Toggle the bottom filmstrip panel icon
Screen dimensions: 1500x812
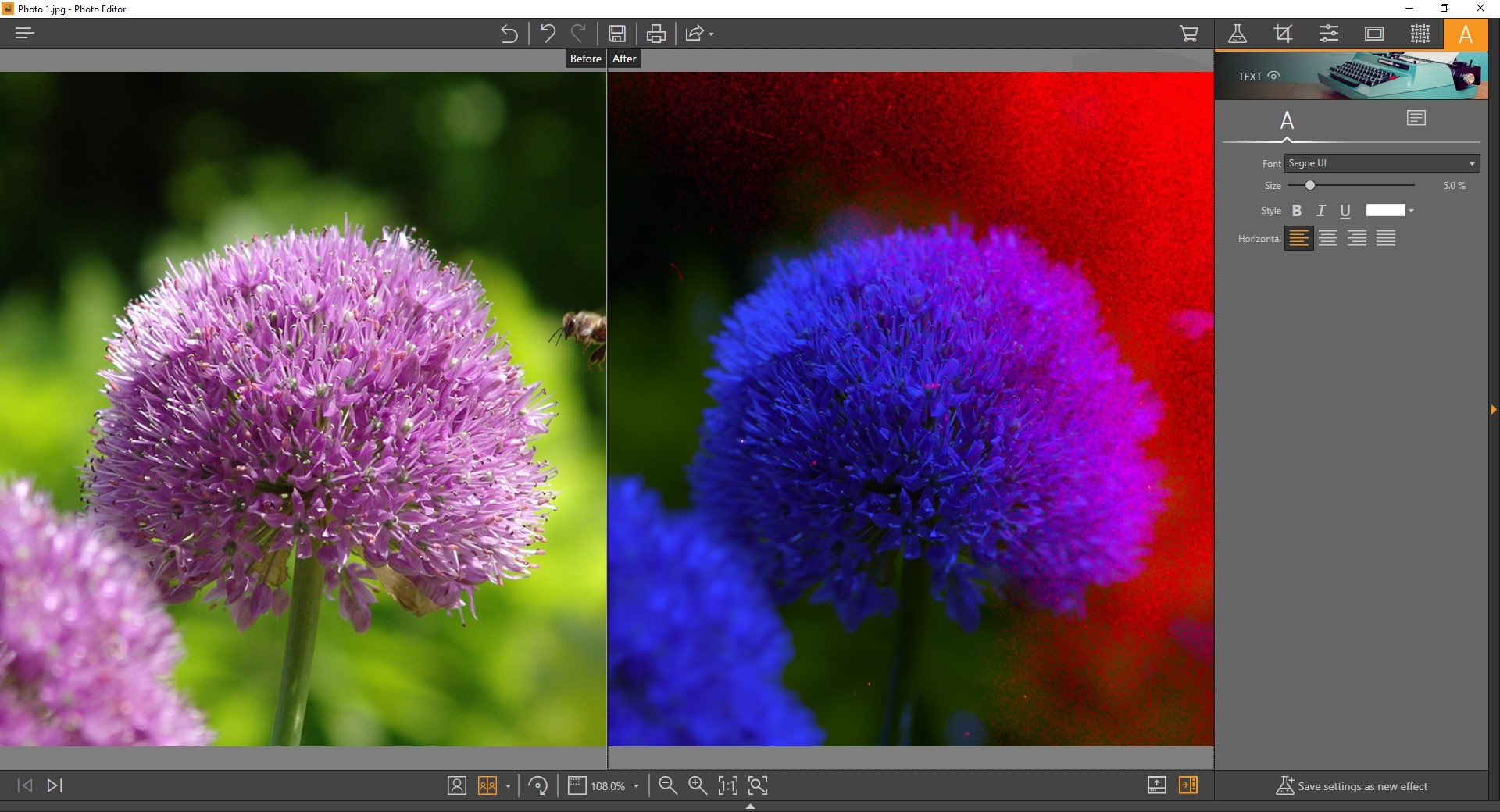pyautogui.click(x=1157, y=785)
